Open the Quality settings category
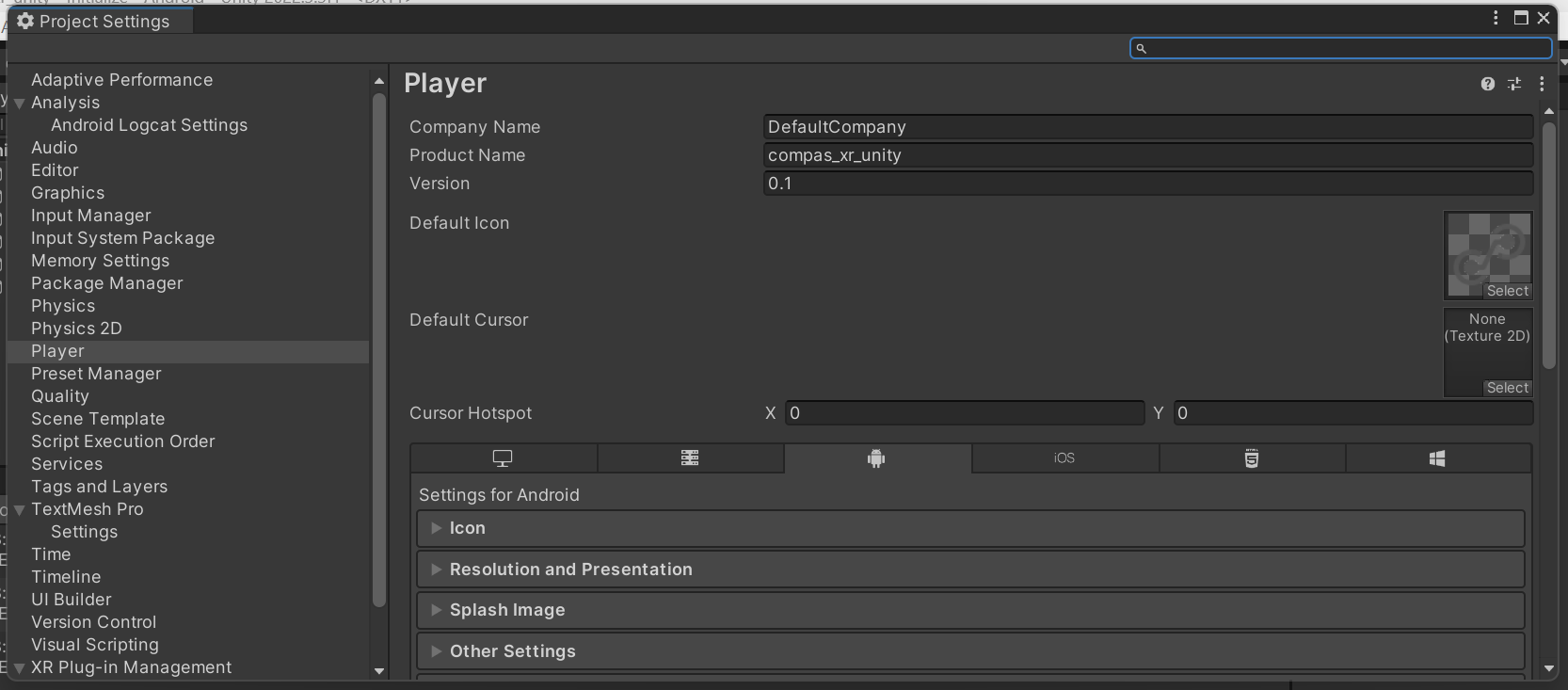The height and width of the screenshot is (690, 1568). [60, 396]
